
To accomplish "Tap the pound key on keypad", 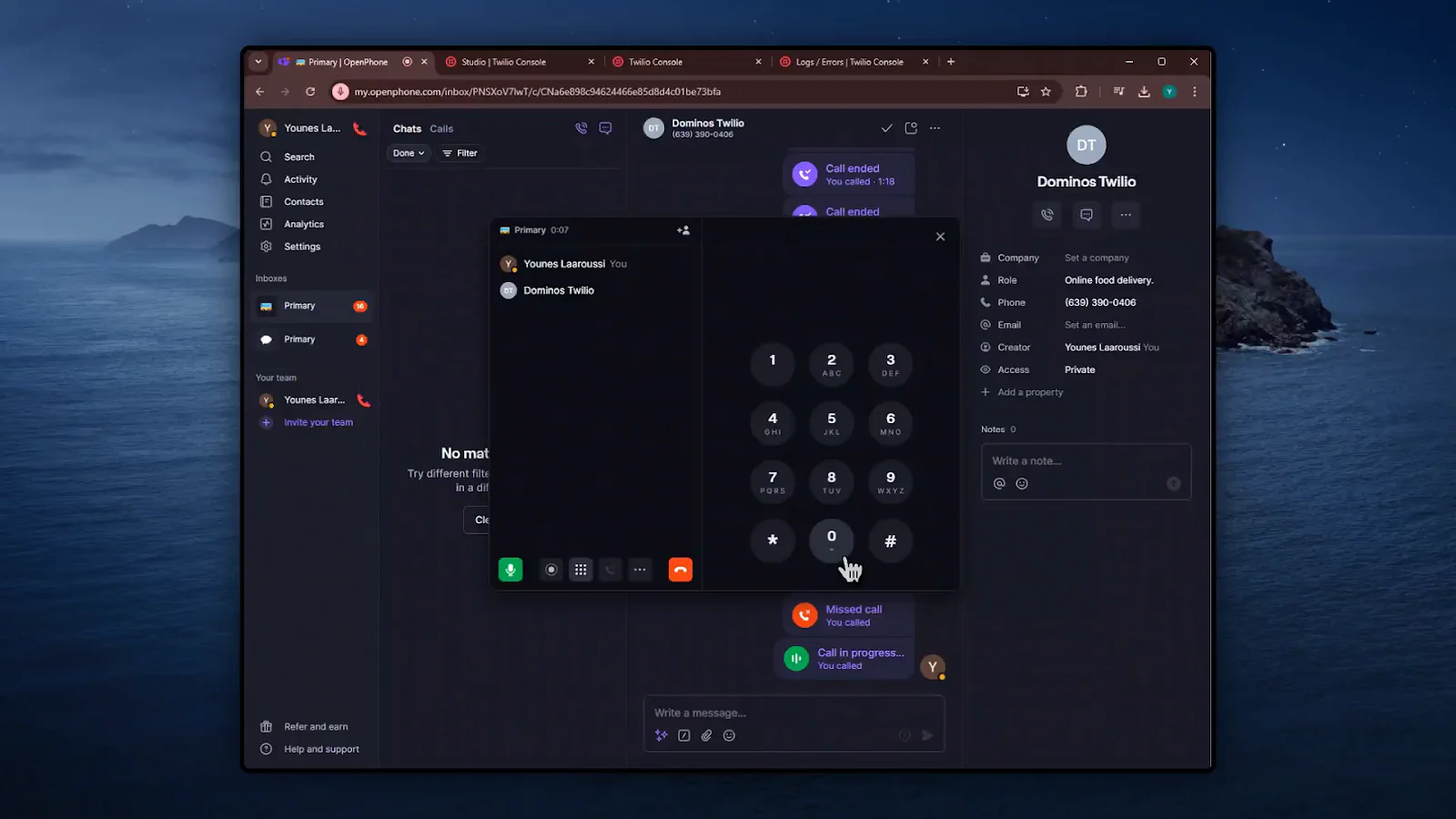I will (x=891, y=541).
